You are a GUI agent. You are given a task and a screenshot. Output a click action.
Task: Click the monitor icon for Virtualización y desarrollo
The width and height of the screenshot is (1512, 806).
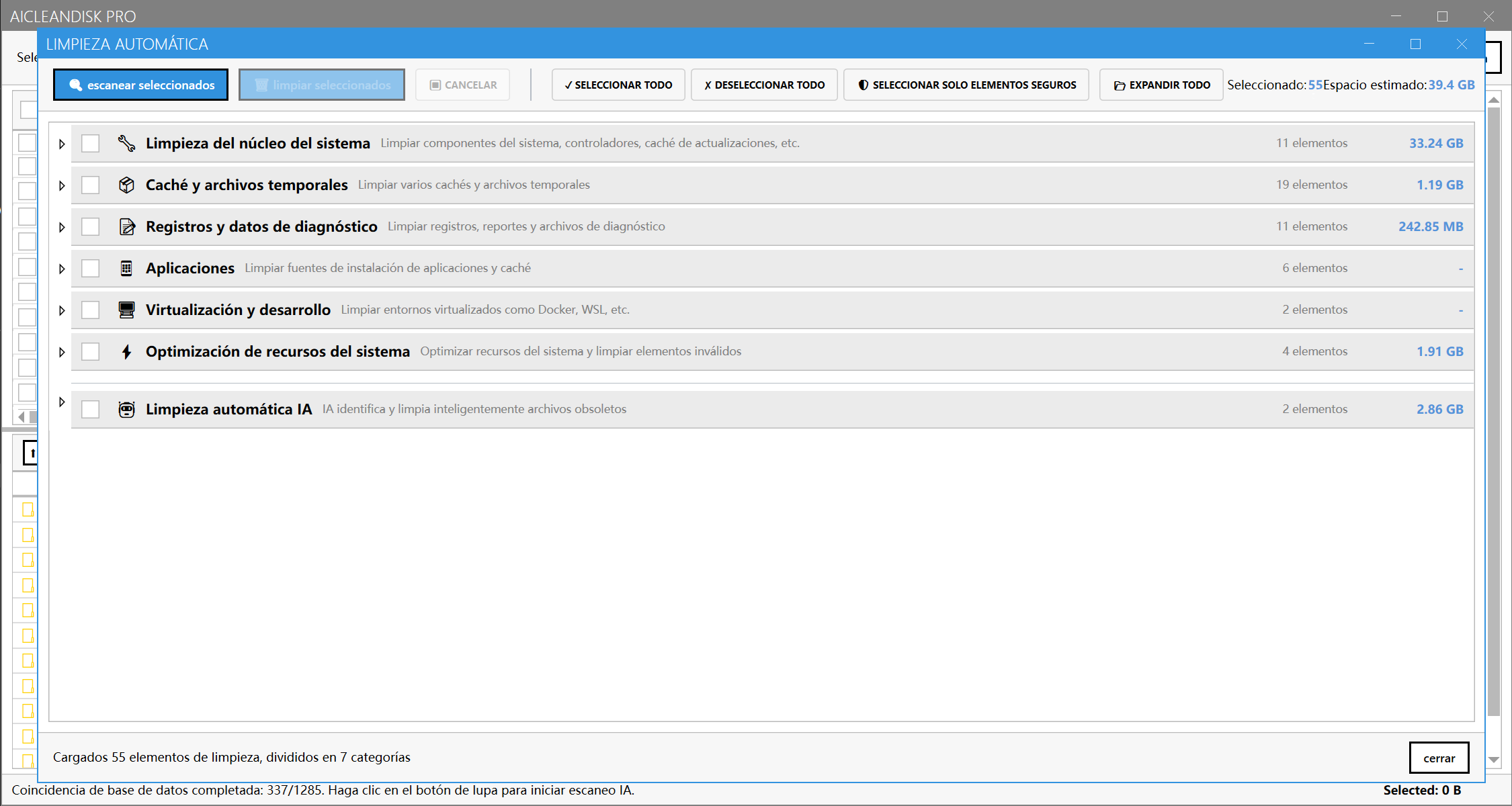point(127,310)
